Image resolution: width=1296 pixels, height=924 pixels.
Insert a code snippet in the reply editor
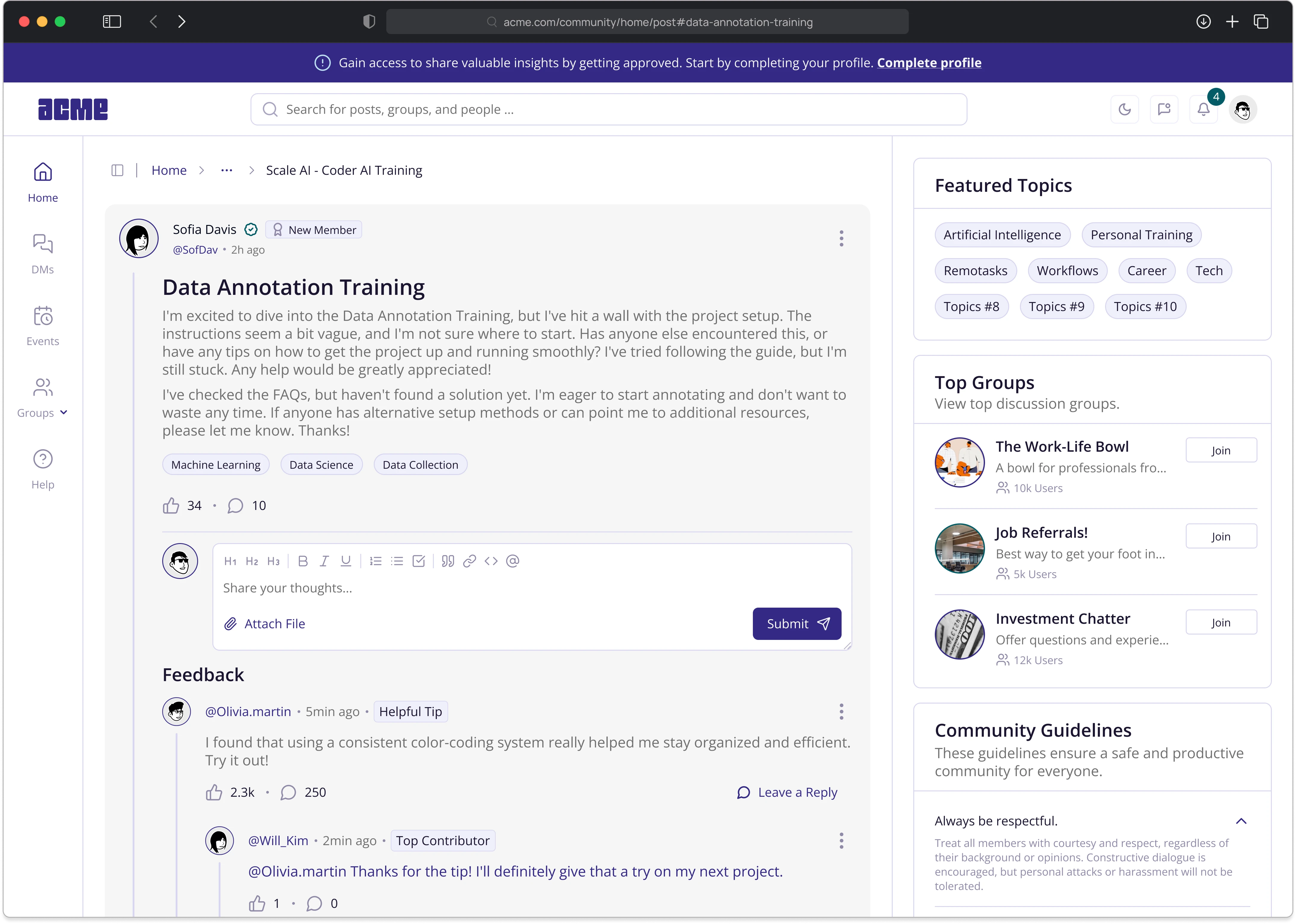click(x=491, y=561)
